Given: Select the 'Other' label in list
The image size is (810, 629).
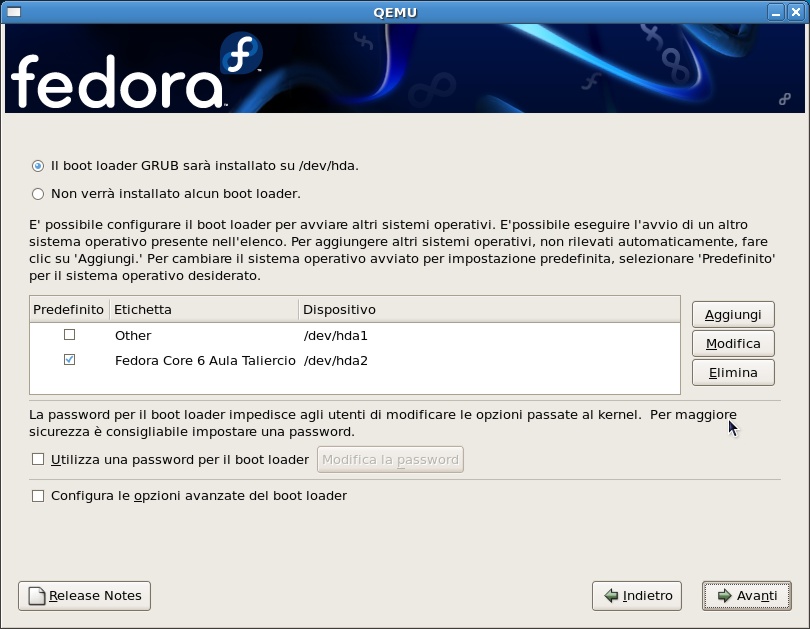Looking at the screenshot, I should click(x=133, y=336).
